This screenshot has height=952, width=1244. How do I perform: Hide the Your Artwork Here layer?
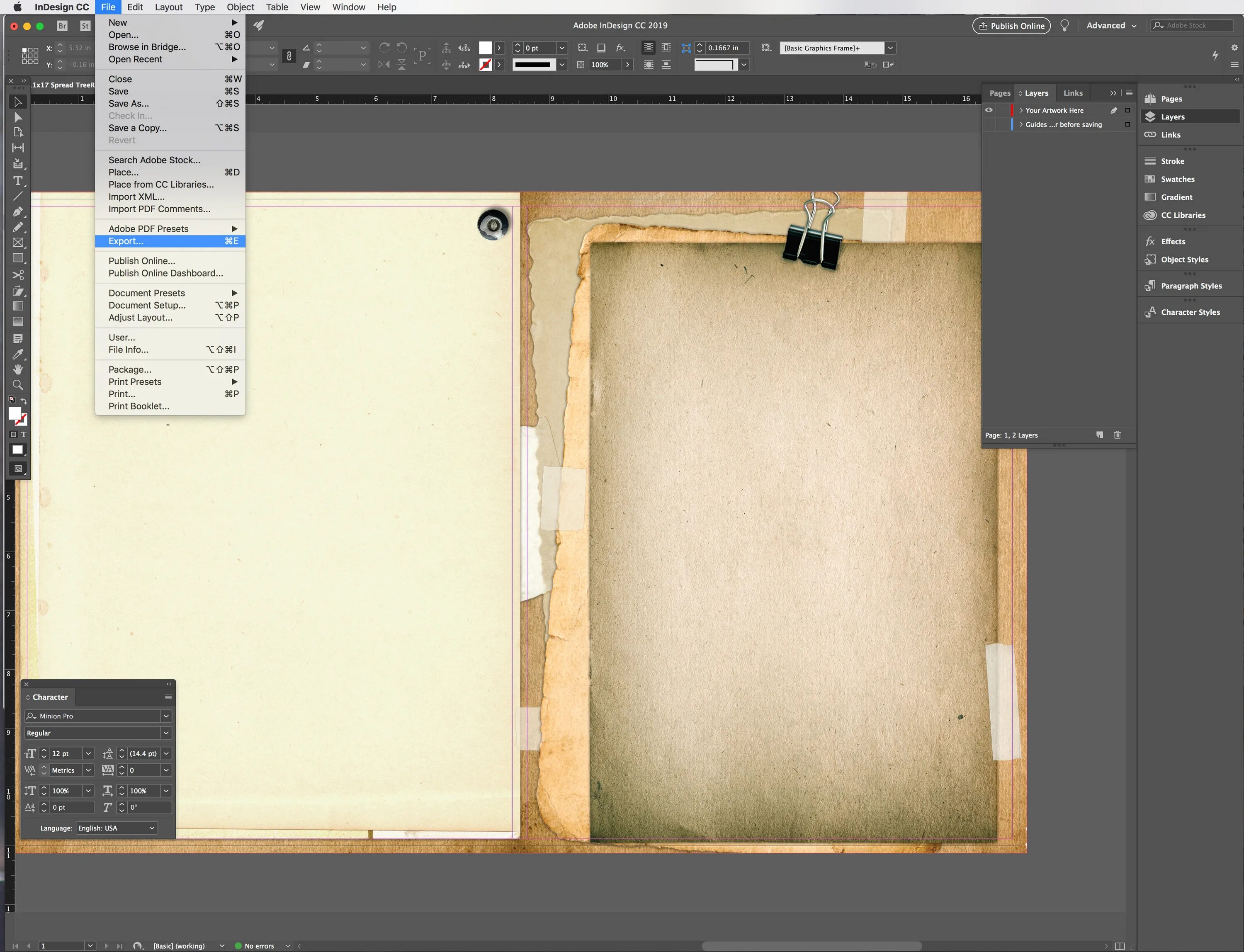tap(989, 110)
